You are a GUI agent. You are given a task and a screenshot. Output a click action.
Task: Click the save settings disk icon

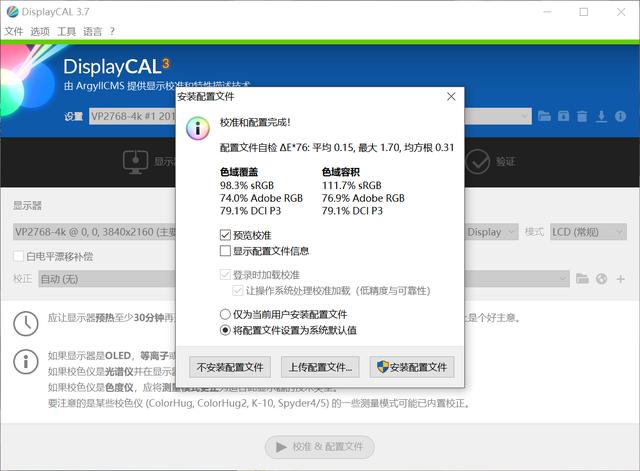tap(563, 116)
